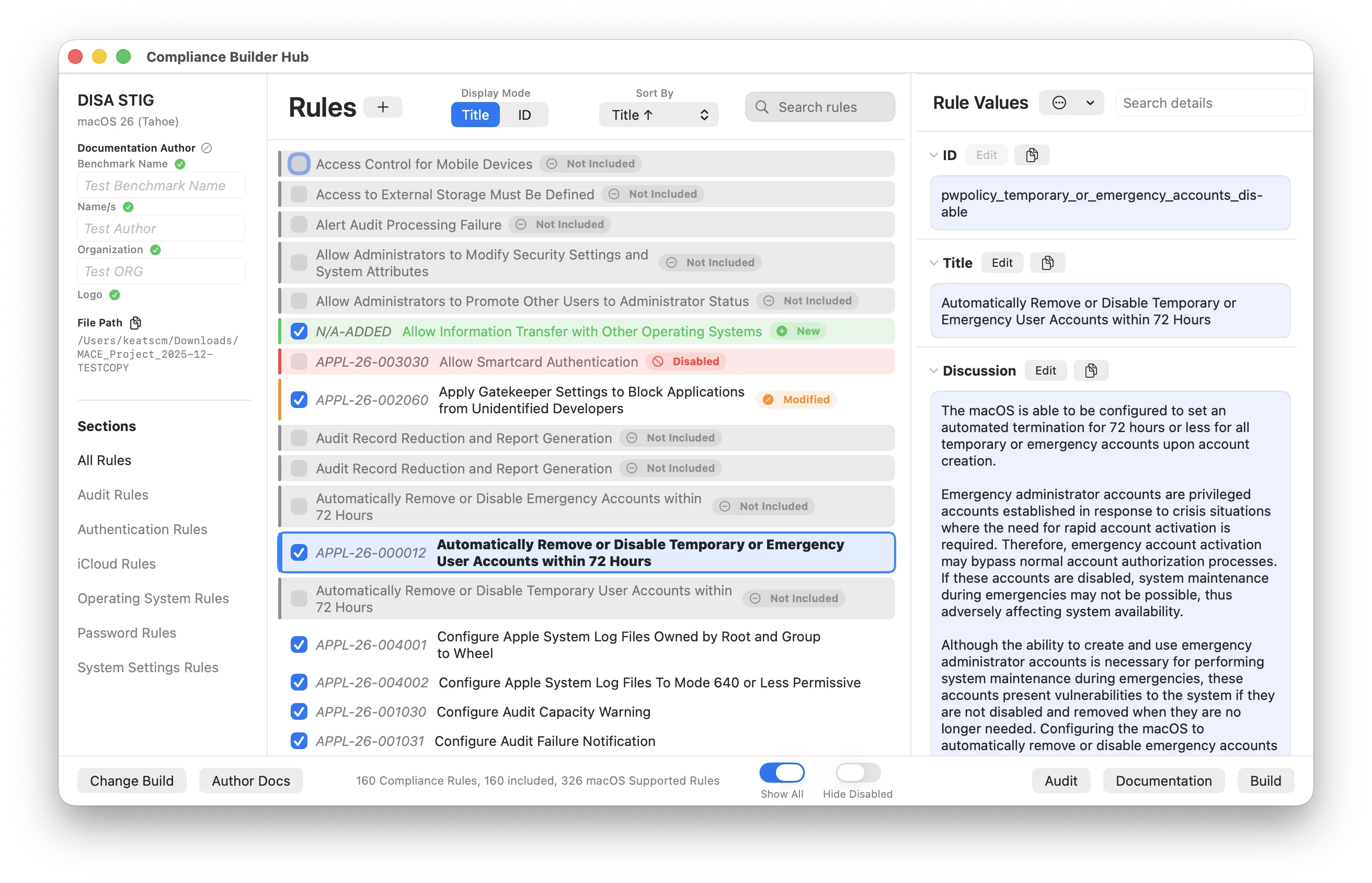The image size is (1372, 883).
Task: Click the Build button
Action: pos(1265,780)
